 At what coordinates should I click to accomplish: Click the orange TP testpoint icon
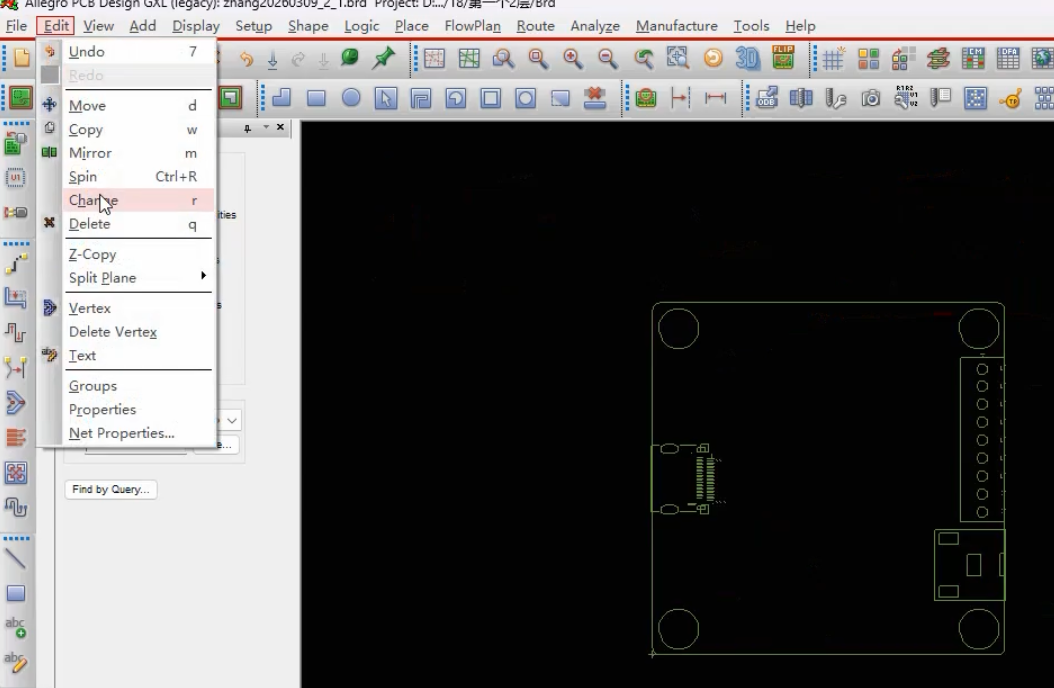pos(1010,99)
